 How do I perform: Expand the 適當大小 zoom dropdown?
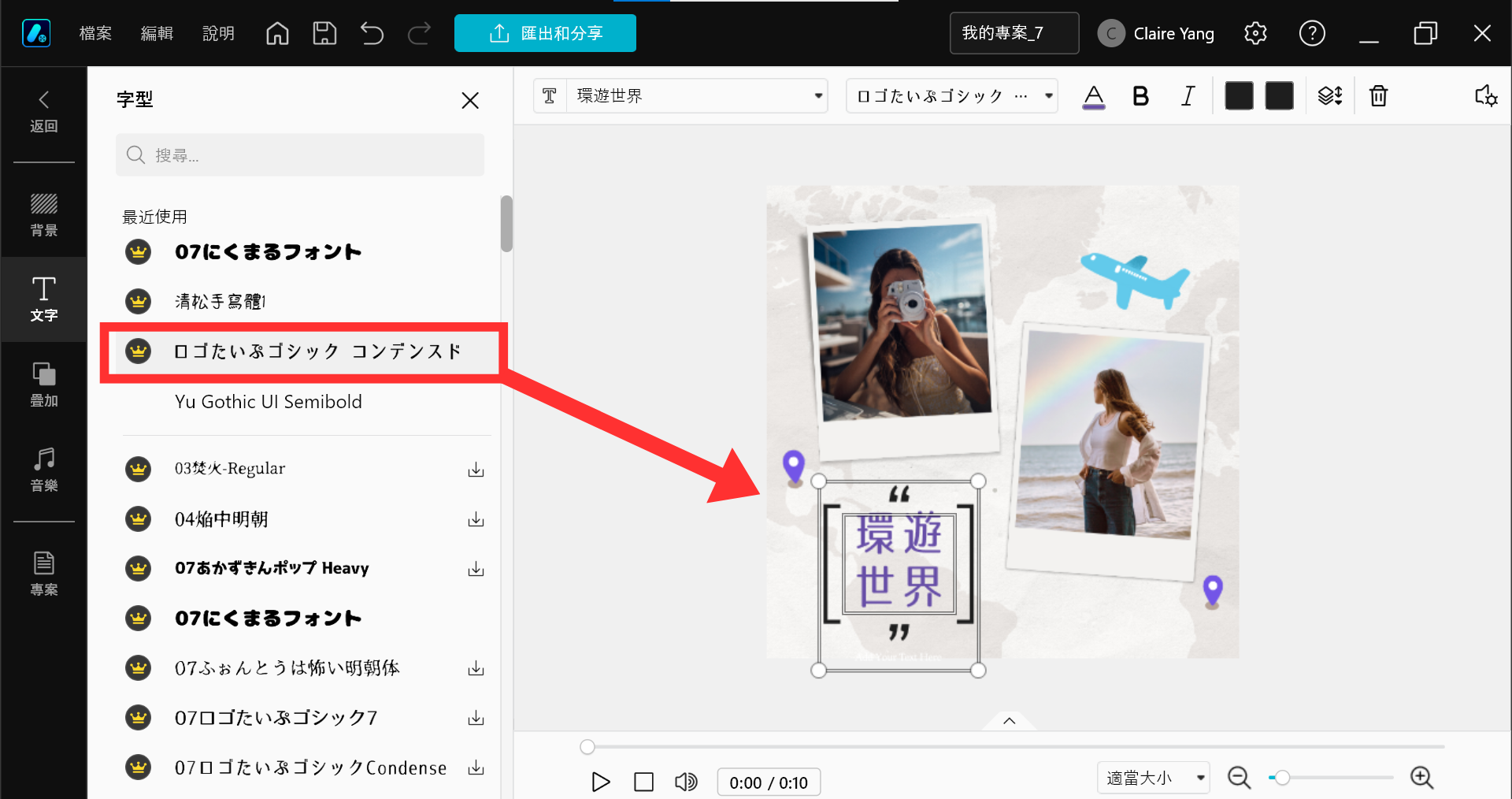[x=1153, y=778]
